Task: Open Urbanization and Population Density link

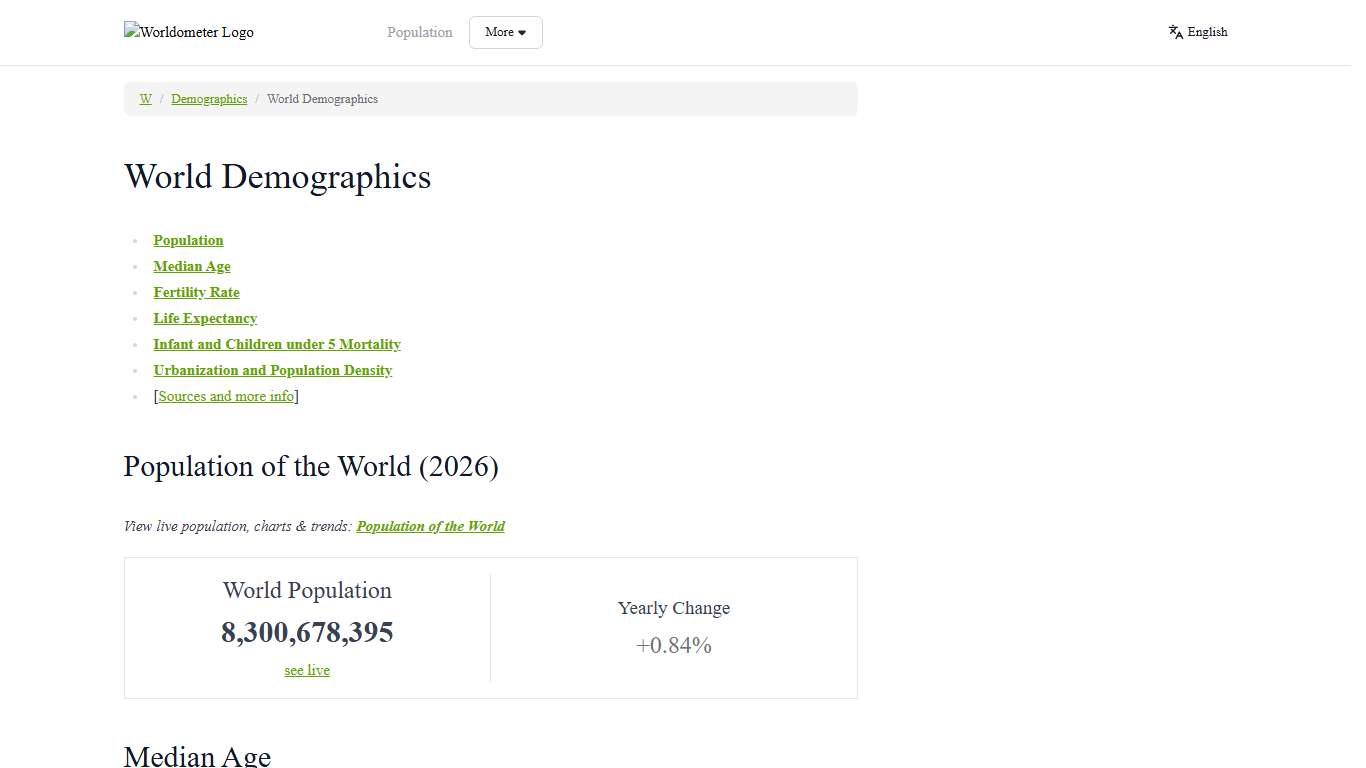Action: (x=272, y=370)
